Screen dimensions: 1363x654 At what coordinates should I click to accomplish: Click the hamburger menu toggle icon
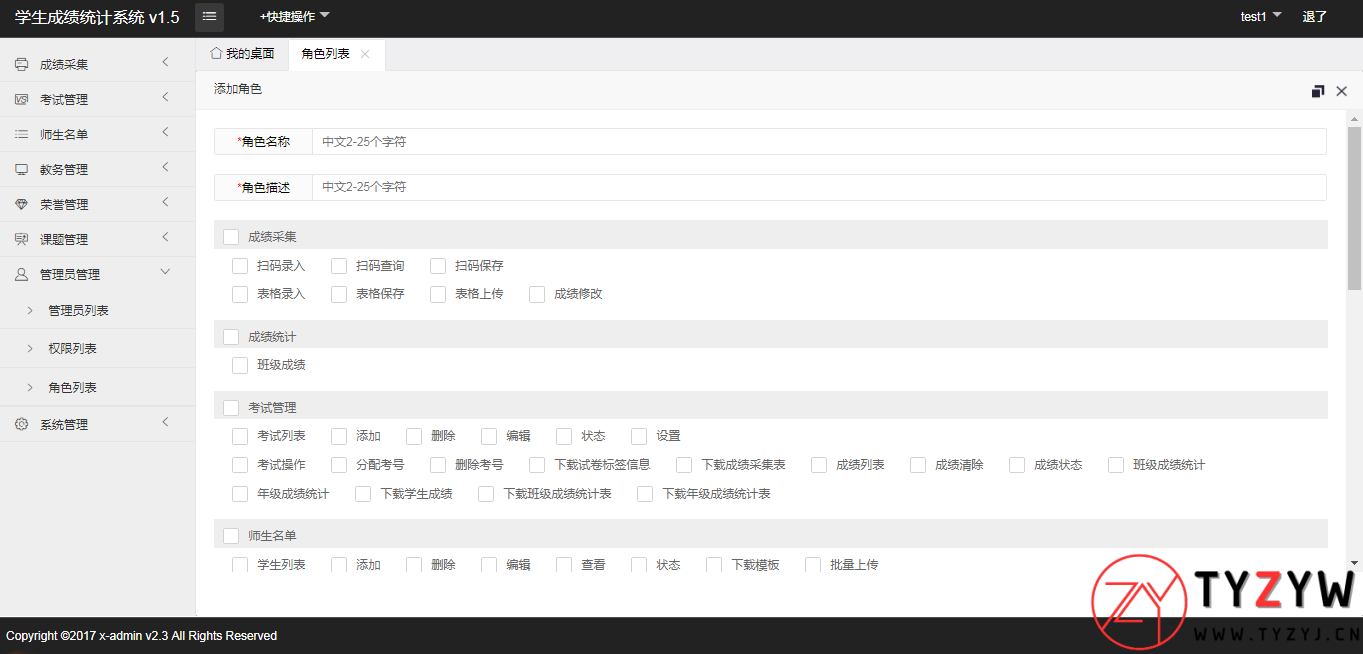pos(209,17)
